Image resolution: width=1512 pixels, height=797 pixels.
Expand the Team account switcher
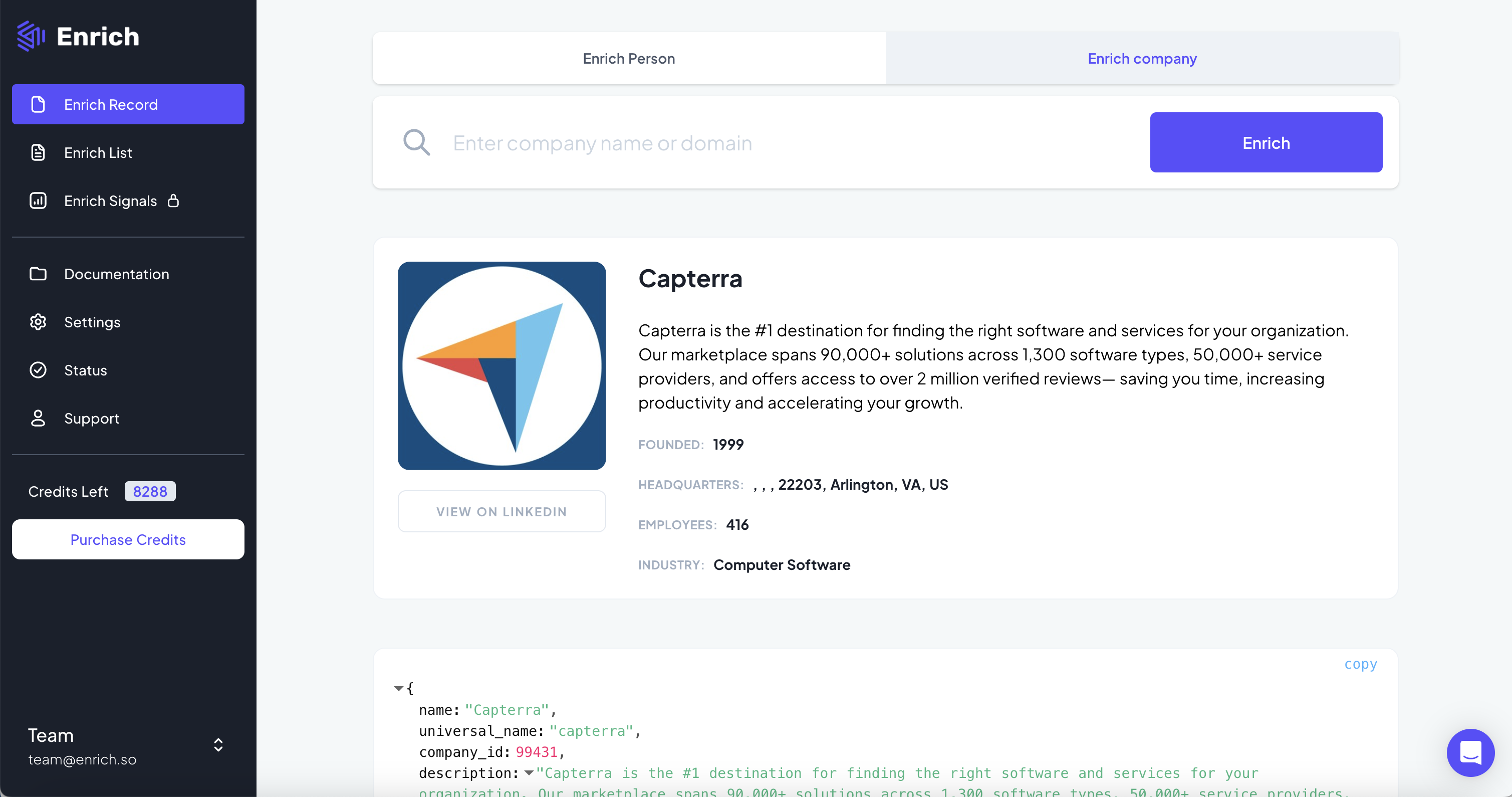[x=218, y=745]
